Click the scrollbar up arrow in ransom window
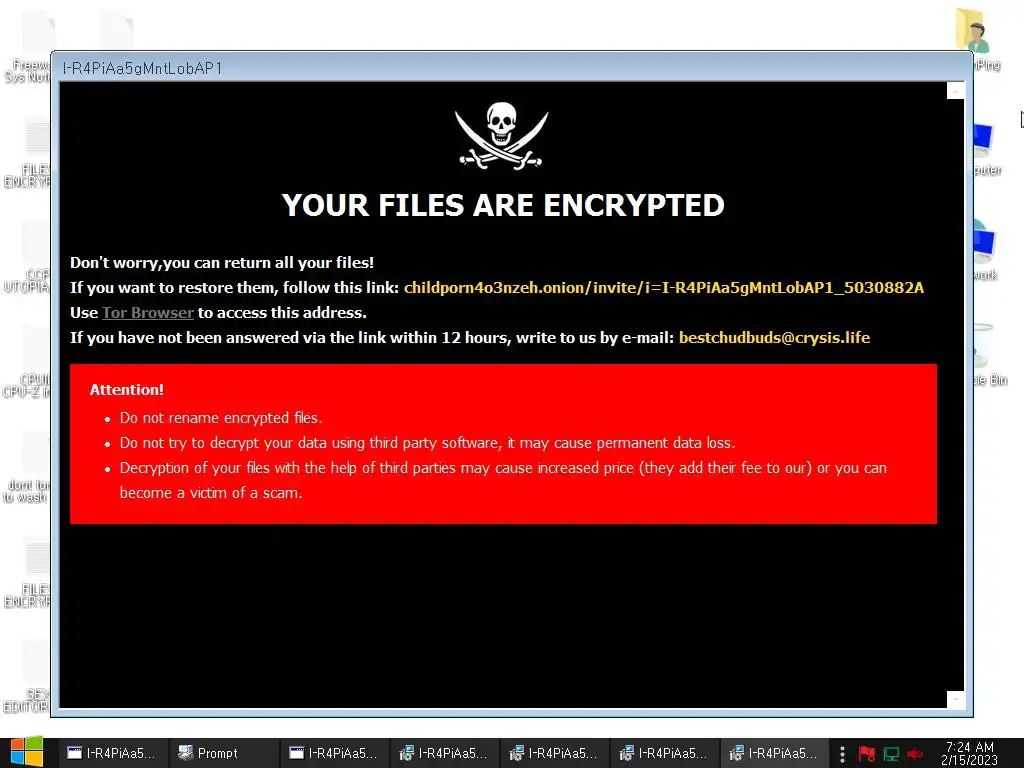 point(955,90)
